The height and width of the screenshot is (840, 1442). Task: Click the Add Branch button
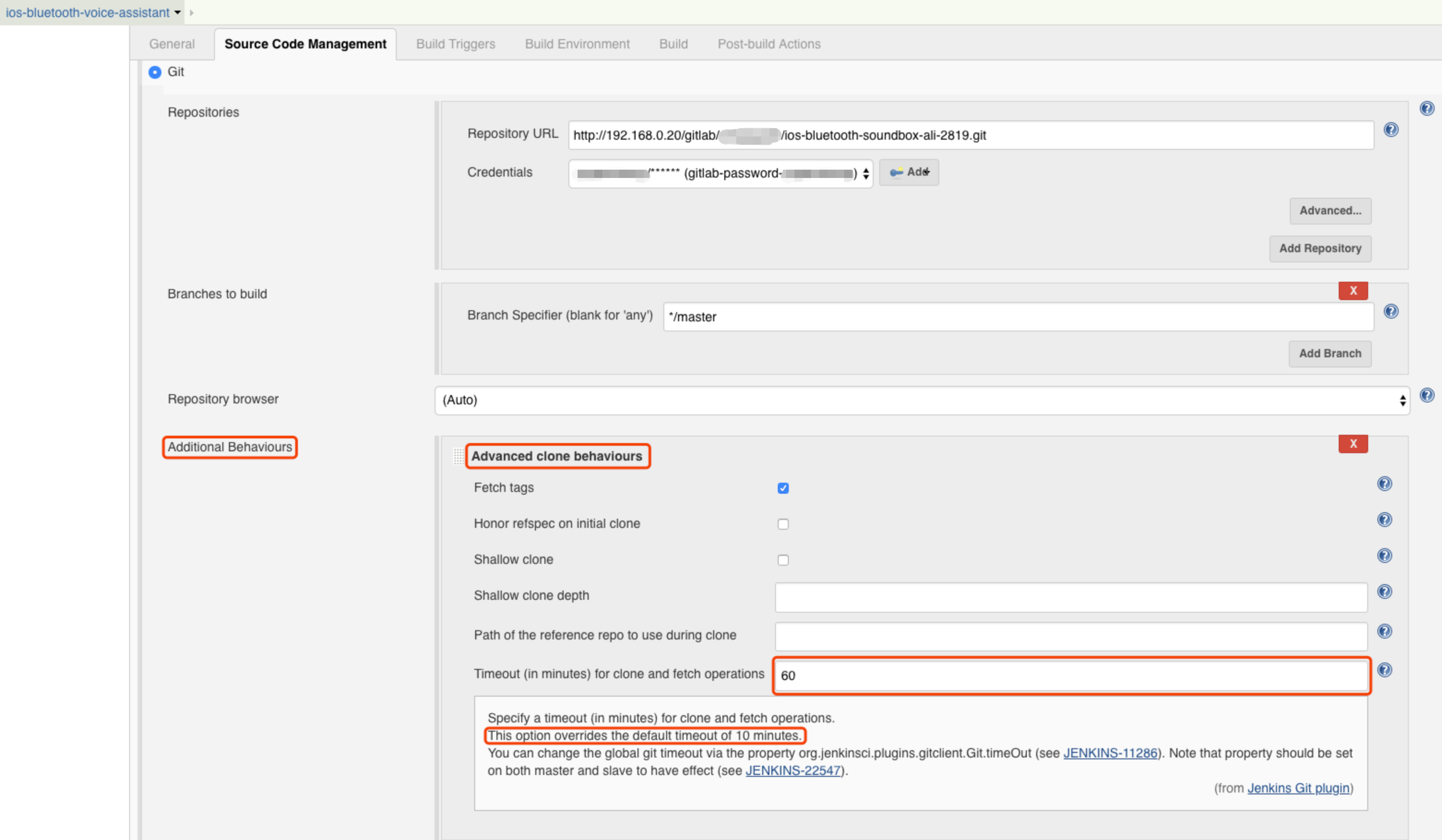(x=1330, y=354)
